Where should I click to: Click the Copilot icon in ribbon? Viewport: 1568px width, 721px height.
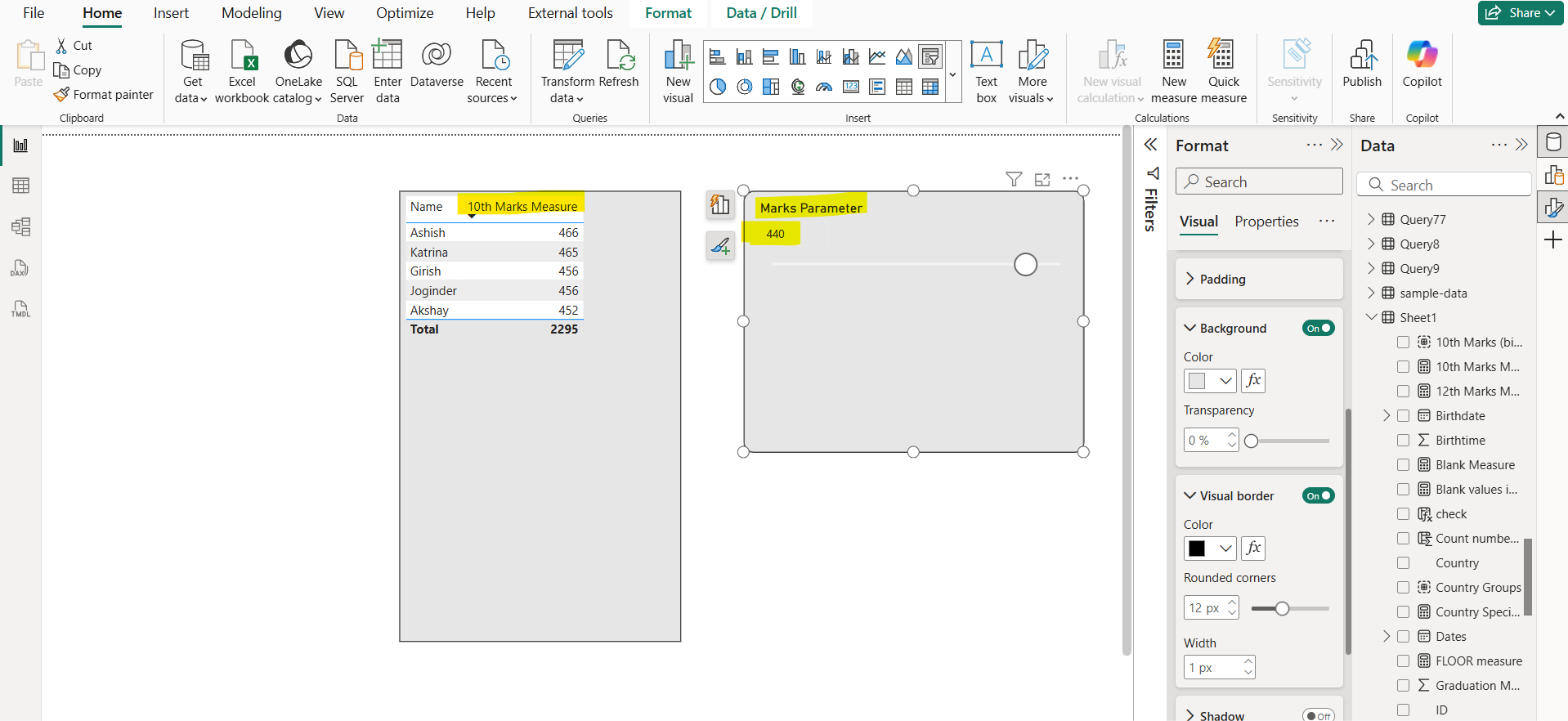[1422, 57]
